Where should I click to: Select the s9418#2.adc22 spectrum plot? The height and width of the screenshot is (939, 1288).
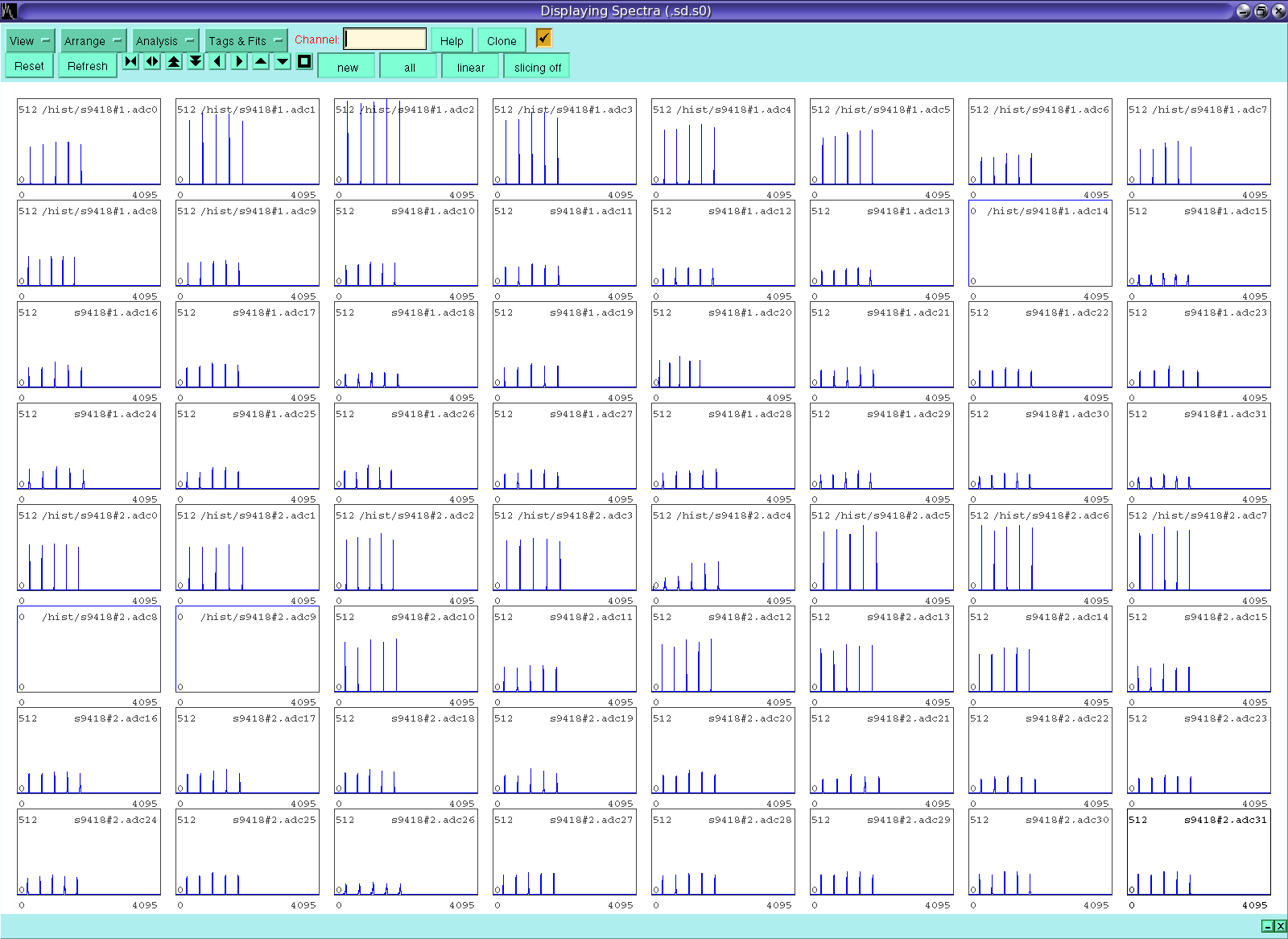click(1040, 751)
